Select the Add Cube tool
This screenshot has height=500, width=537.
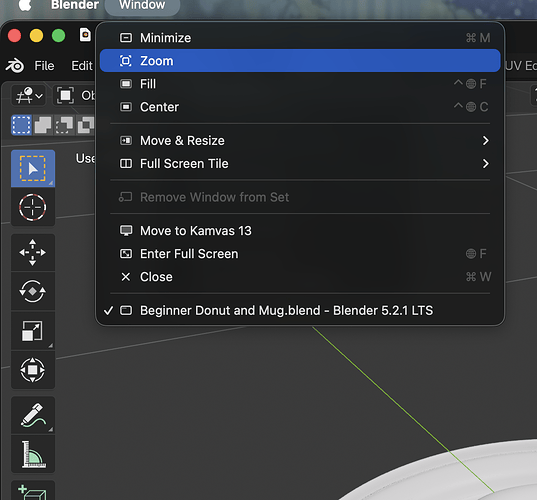pyautogui.click(x=33, y=491)
